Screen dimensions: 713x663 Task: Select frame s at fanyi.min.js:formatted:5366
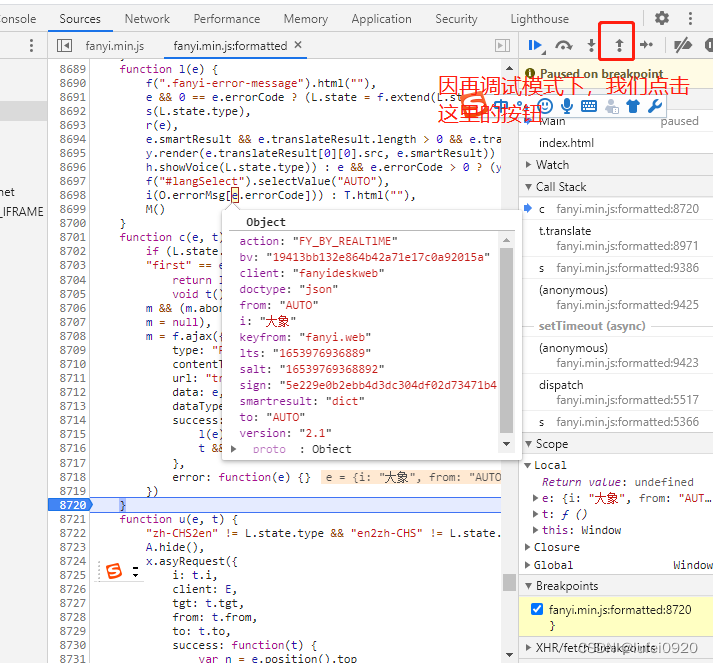(618, 422)
